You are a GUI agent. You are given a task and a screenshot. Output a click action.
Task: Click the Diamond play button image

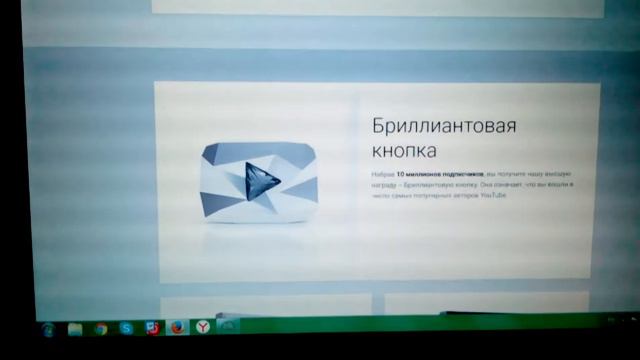[x=259, y=182]
